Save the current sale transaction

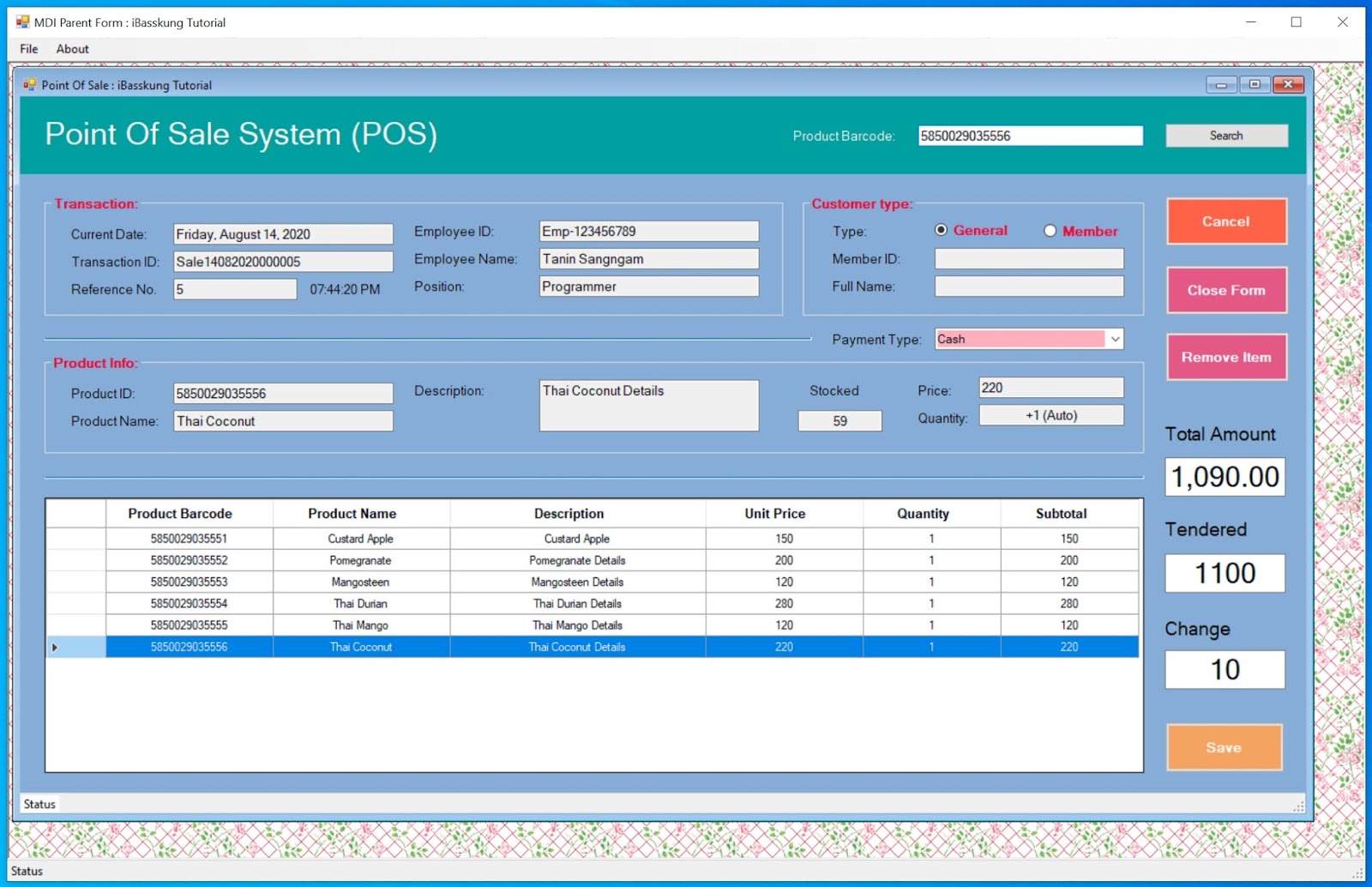(x=1224, y=747)
